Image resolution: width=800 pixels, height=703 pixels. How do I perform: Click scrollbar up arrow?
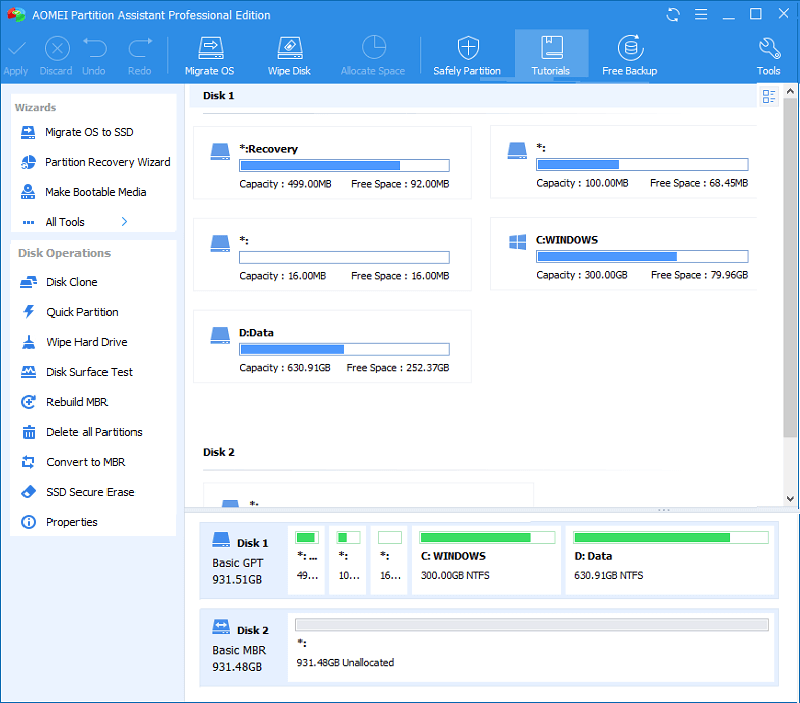(x=790, y=91)
